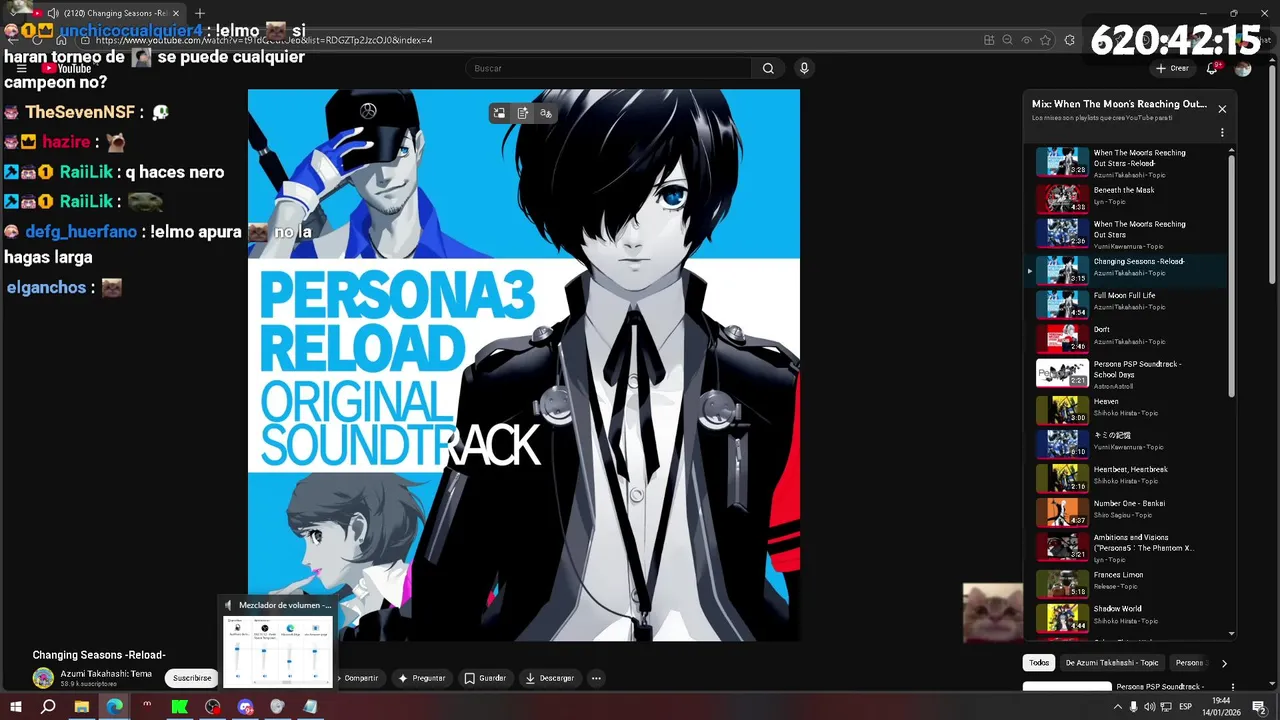Select 'Dorft' track in the mix list
The height and width of the screenshot is (720, 1280).
click(x=1125, y=338)
